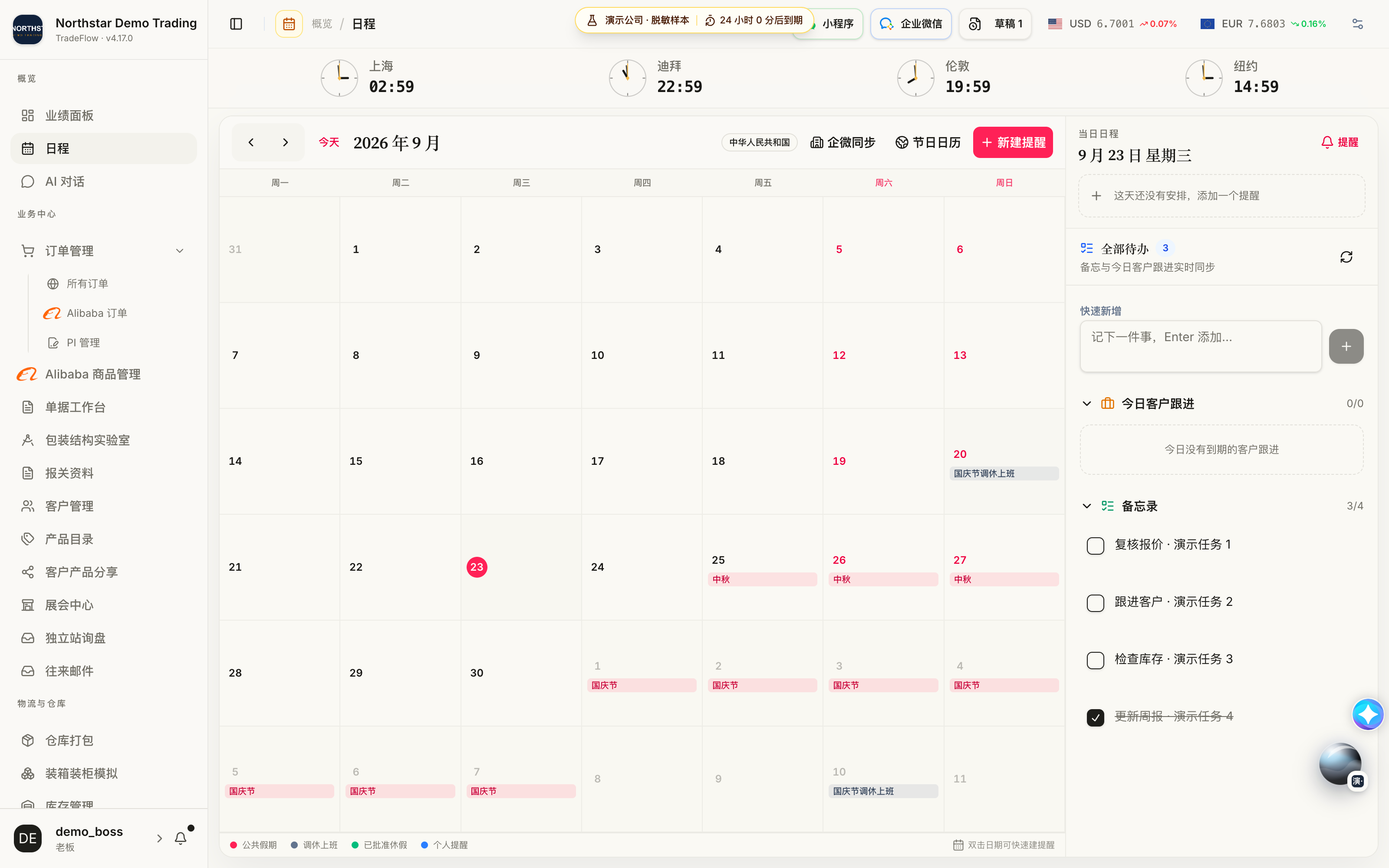Toggle the sidebar panel icon
Viewport: 1389px width, 868px height.
[236, 23]
